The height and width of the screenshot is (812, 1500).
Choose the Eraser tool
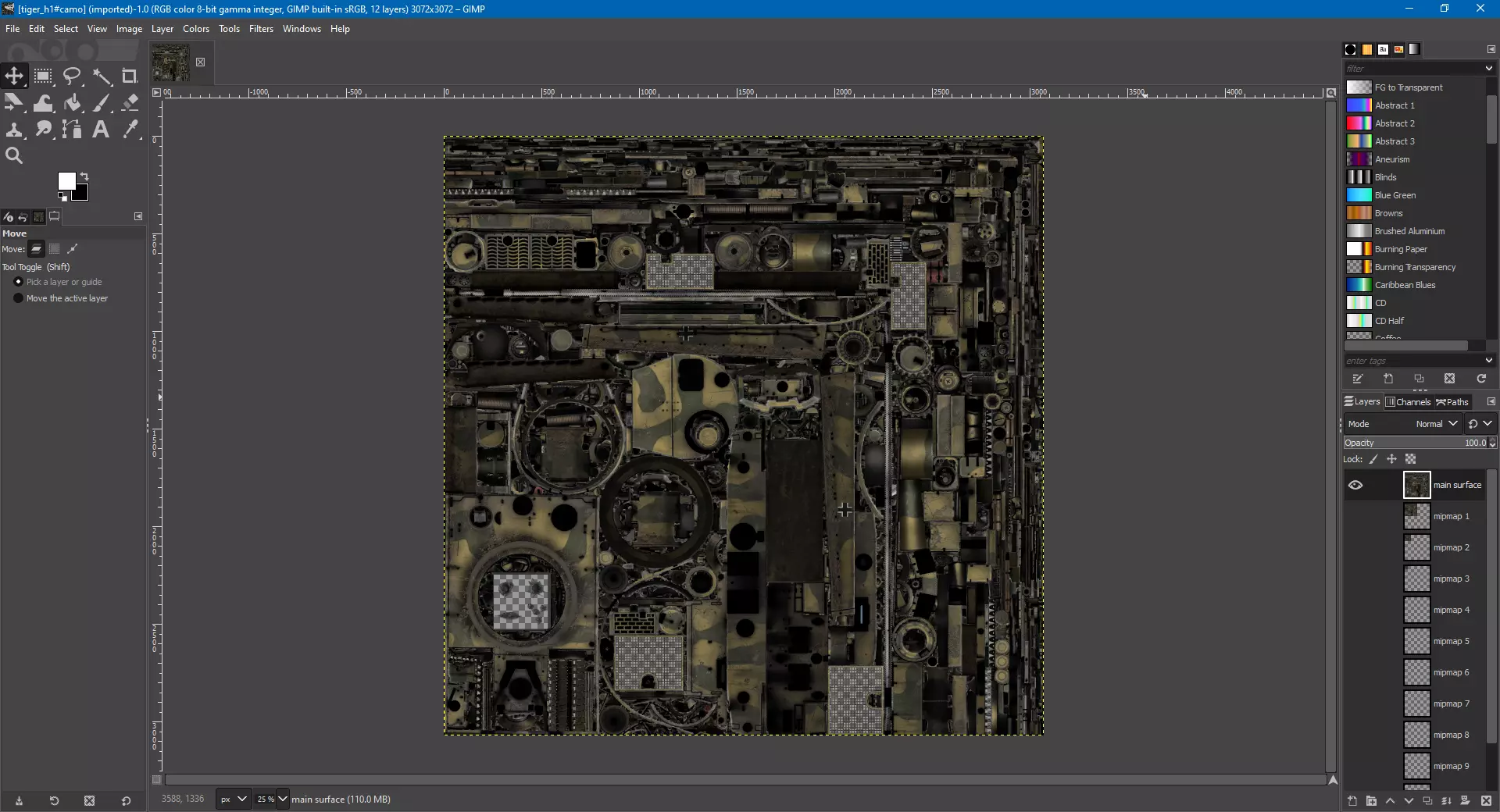pos(130,103)
